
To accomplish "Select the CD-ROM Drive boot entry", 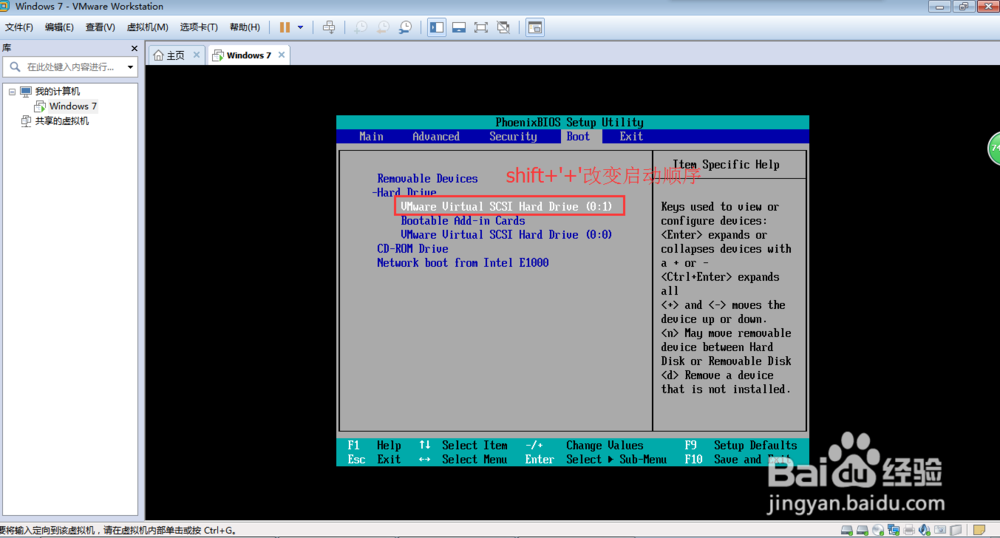I will (413, 249).
